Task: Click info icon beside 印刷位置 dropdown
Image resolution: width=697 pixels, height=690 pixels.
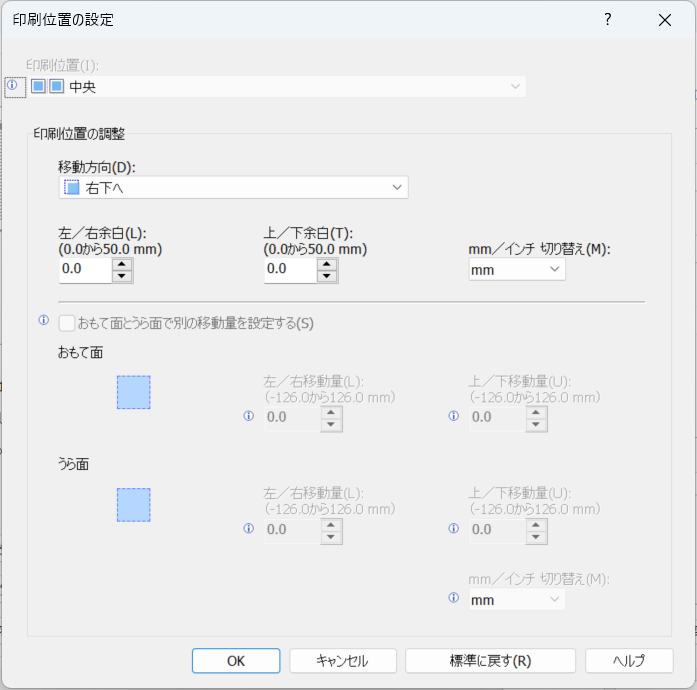Action: tap(12, 86)
